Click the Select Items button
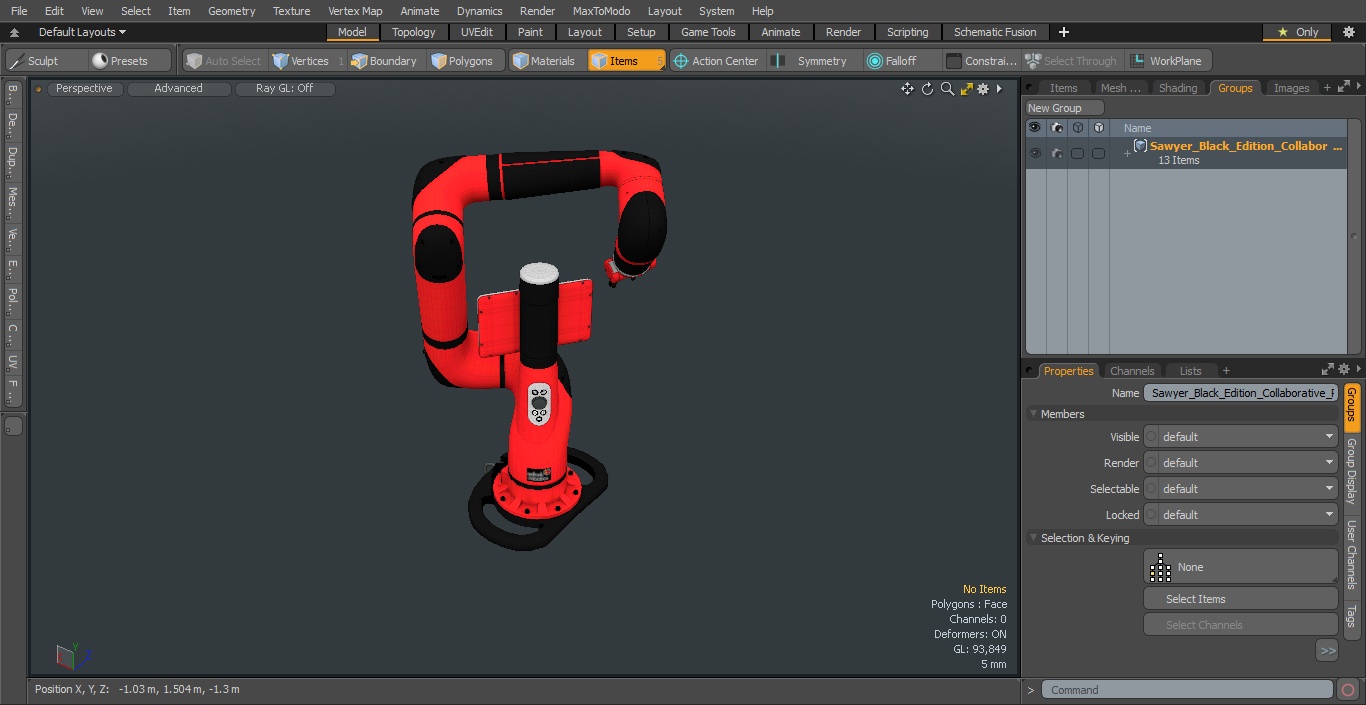 click(x=1240, y=599)
